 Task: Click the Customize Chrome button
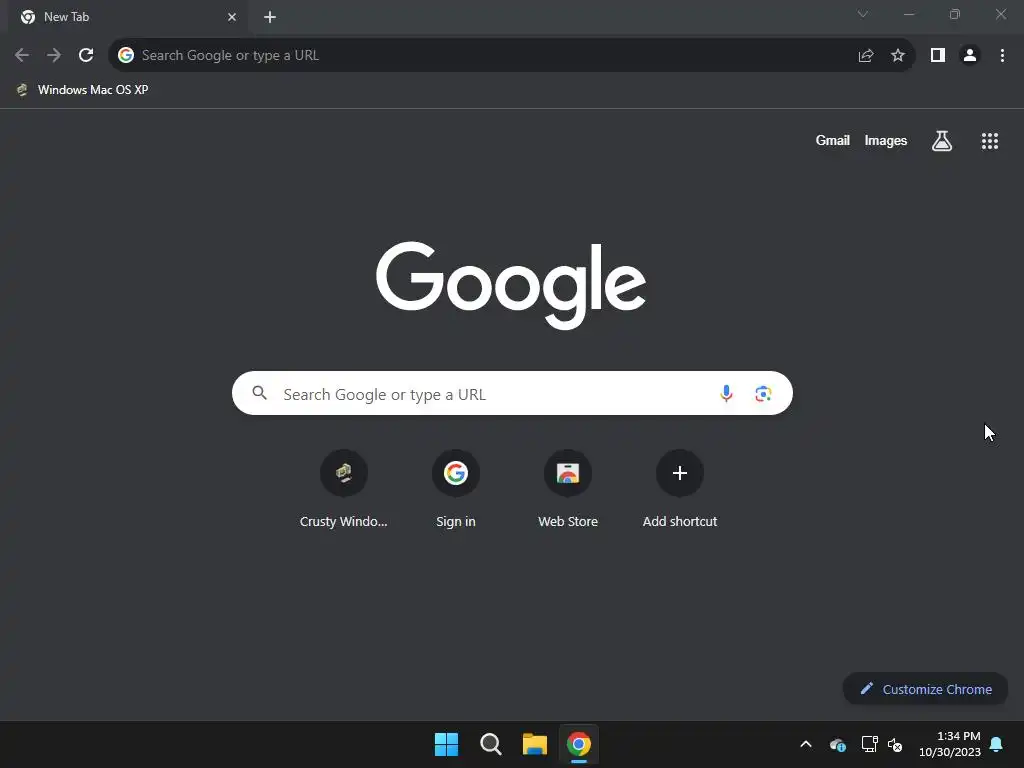pyautogui.click(x=925, y=689)
